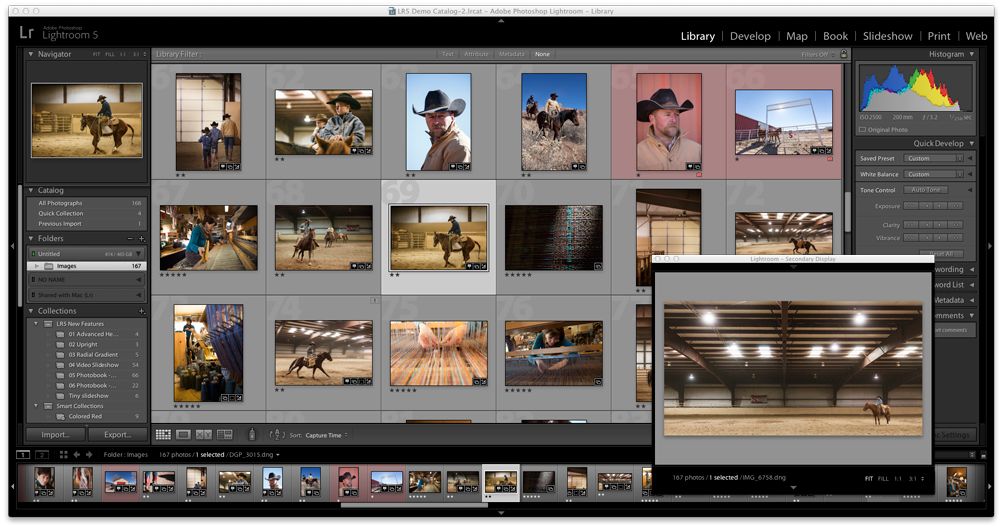Open Compare view (XY) in toolbar
The width and height of the screenshot is (1000, 527).
point(204,435)
